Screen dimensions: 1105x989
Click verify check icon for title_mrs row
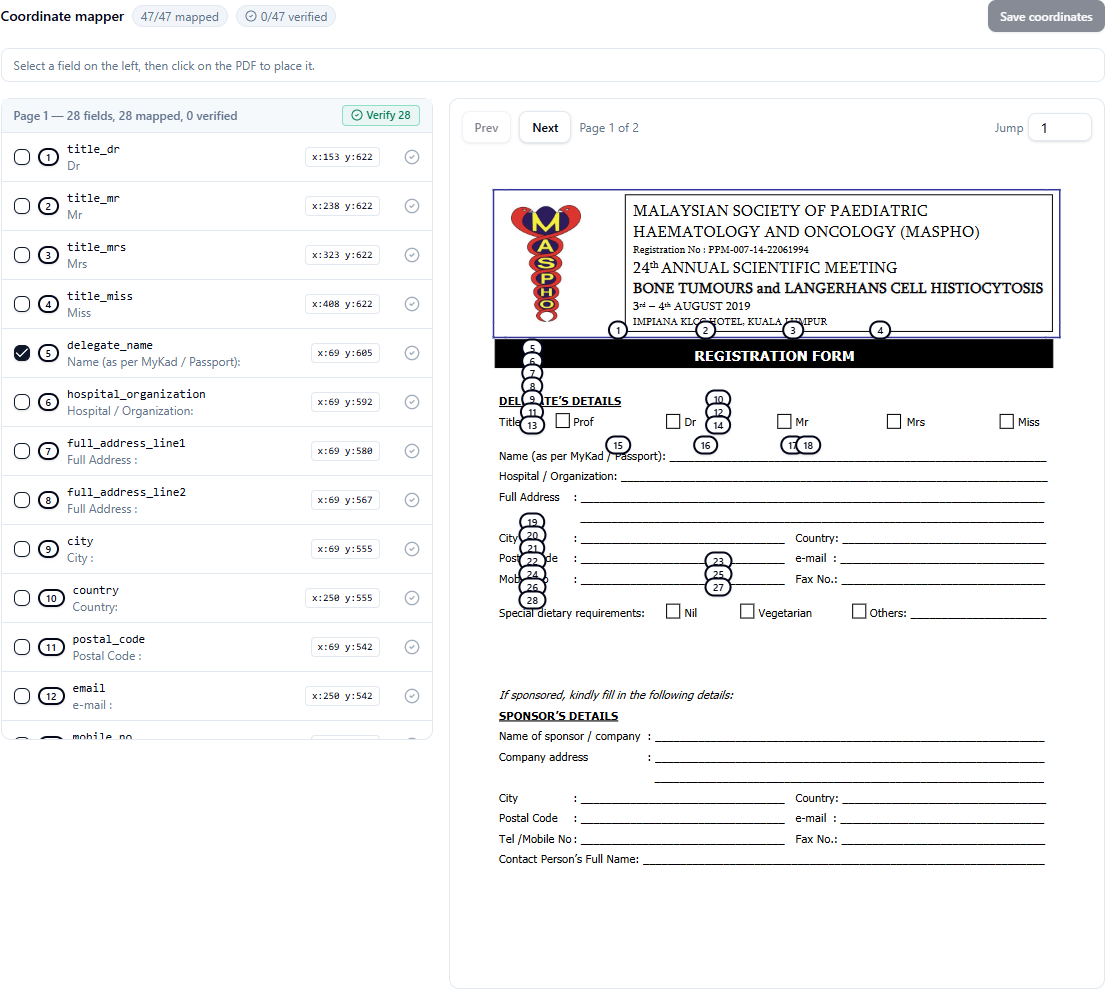[x=412, y=255]
